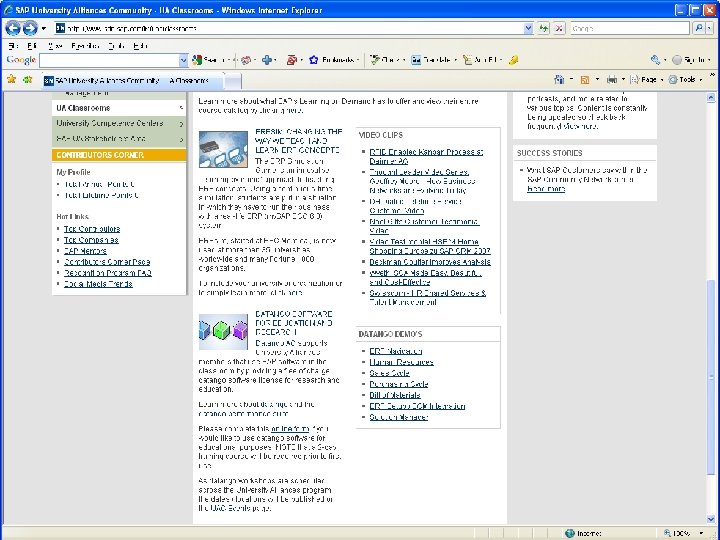Open the ERP Navigation datango demo
This screenshot has height=540, width=720.
click(396, 351)
